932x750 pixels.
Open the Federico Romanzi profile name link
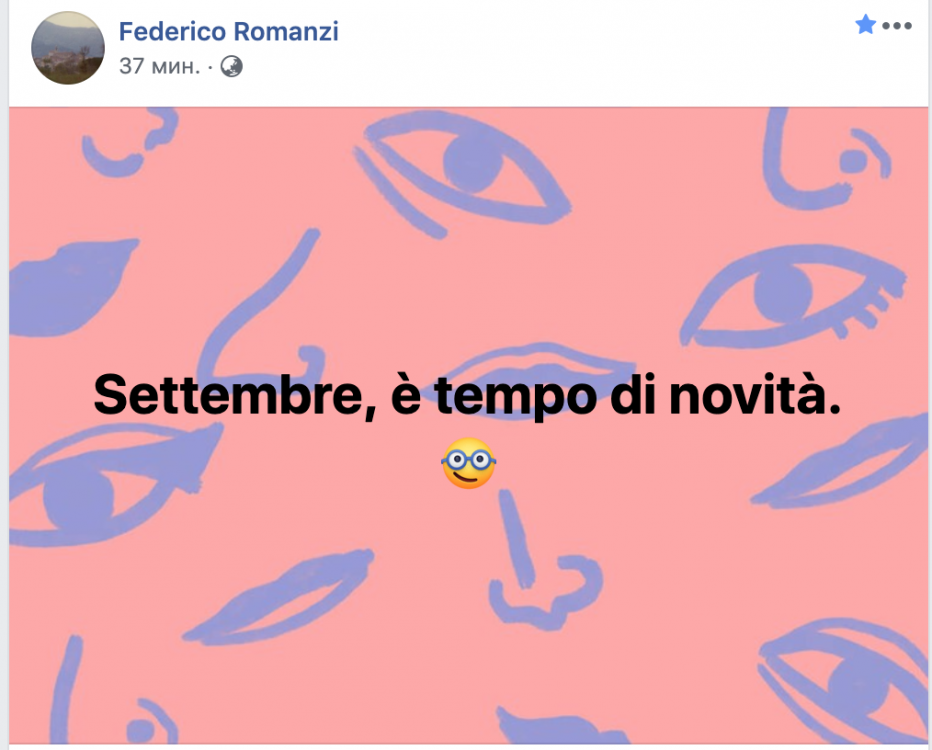(228, 31)
